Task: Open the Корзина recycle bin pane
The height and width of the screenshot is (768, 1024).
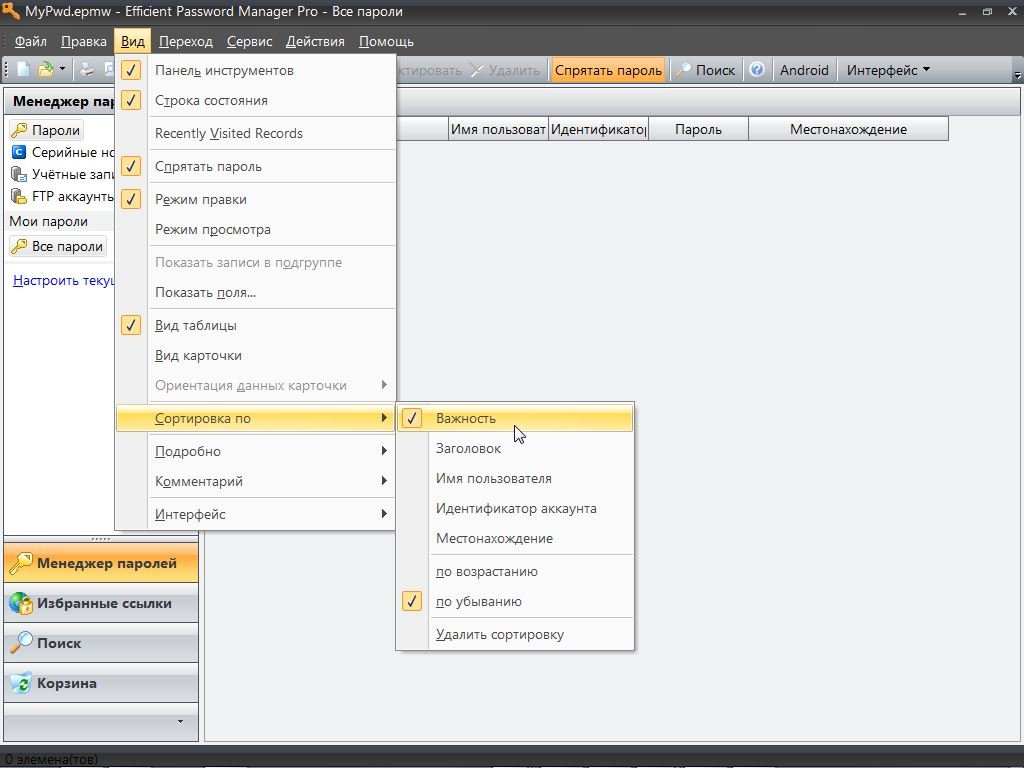Action: 101,683
